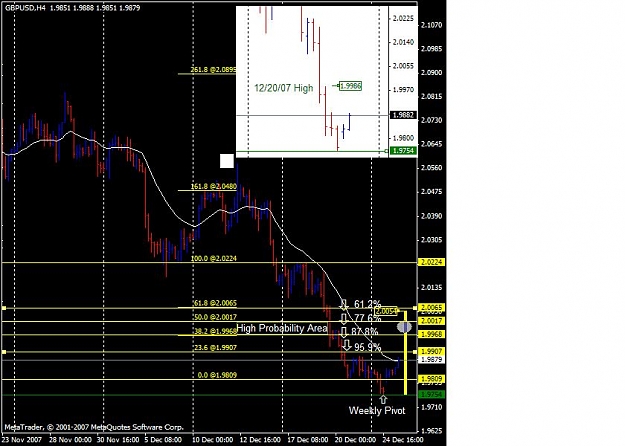This screenshot has height=446, width=625.
Task: Click the '28 Nov 00:00' date label
Action: click(x=70, y=440)
